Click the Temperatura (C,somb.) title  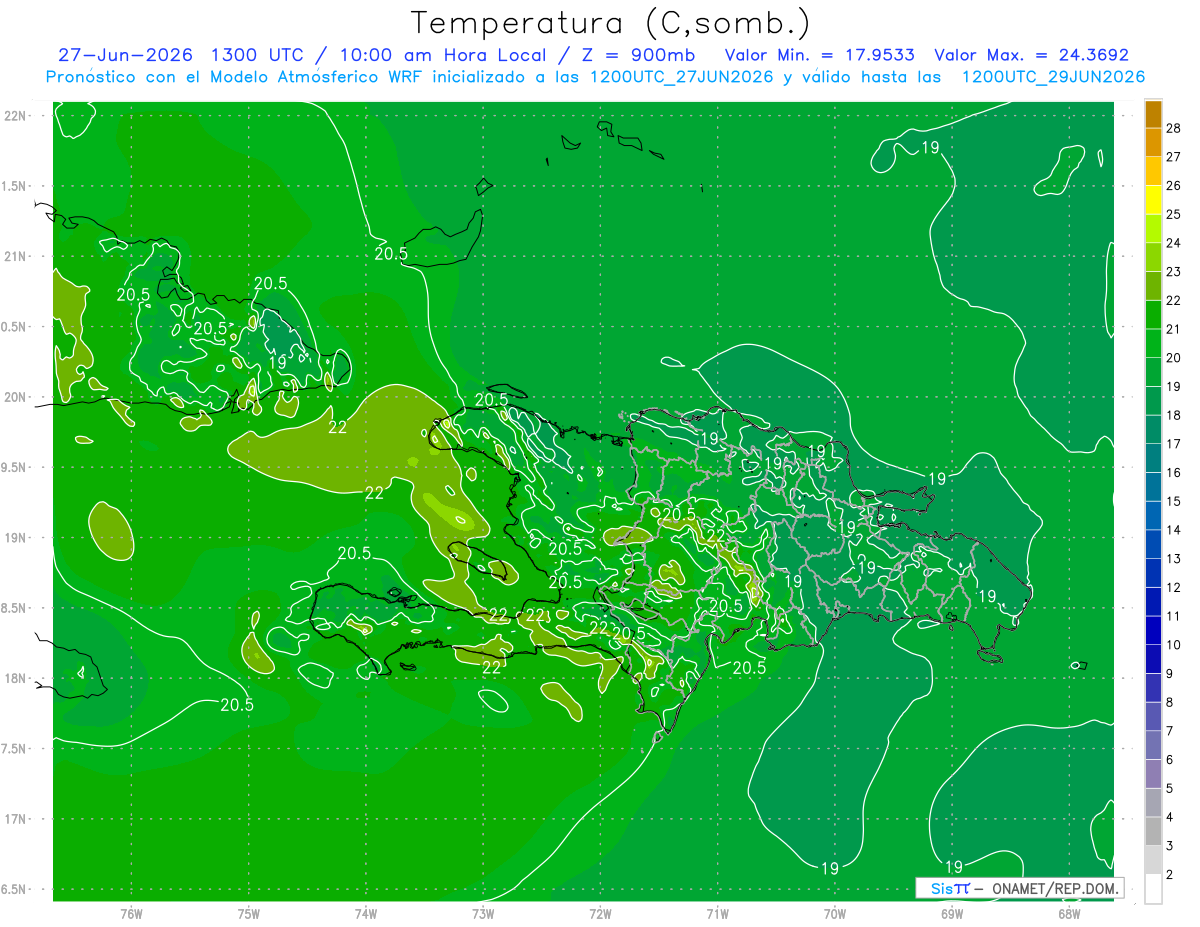tap(611, 22)
